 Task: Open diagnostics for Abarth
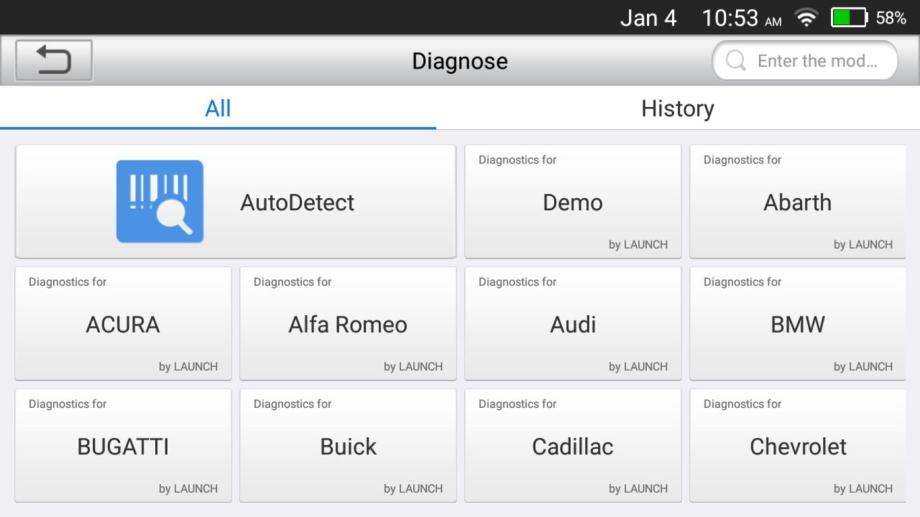[797, 202]
